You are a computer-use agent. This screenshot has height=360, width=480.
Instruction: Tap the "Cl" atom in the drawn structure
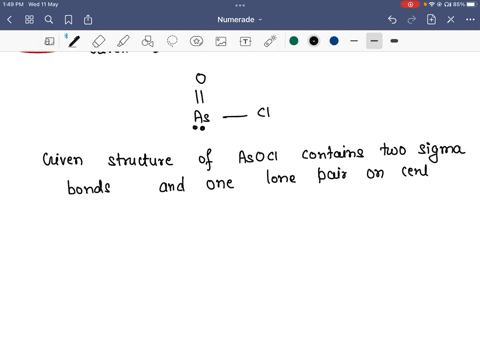pyautogui.click(x=264, y=112)
